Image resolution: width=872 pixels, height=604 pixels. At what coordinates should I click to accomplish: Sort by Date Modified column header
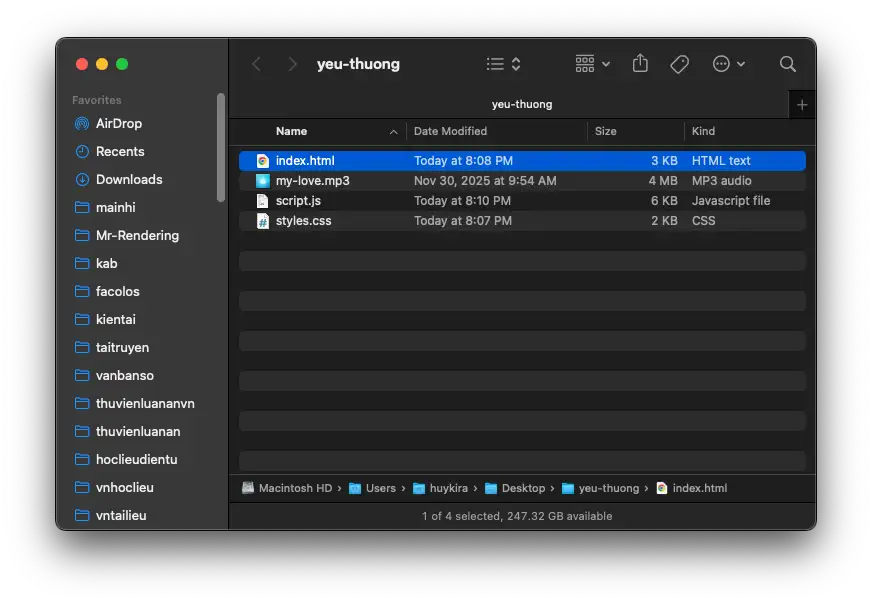coord(450,132)
